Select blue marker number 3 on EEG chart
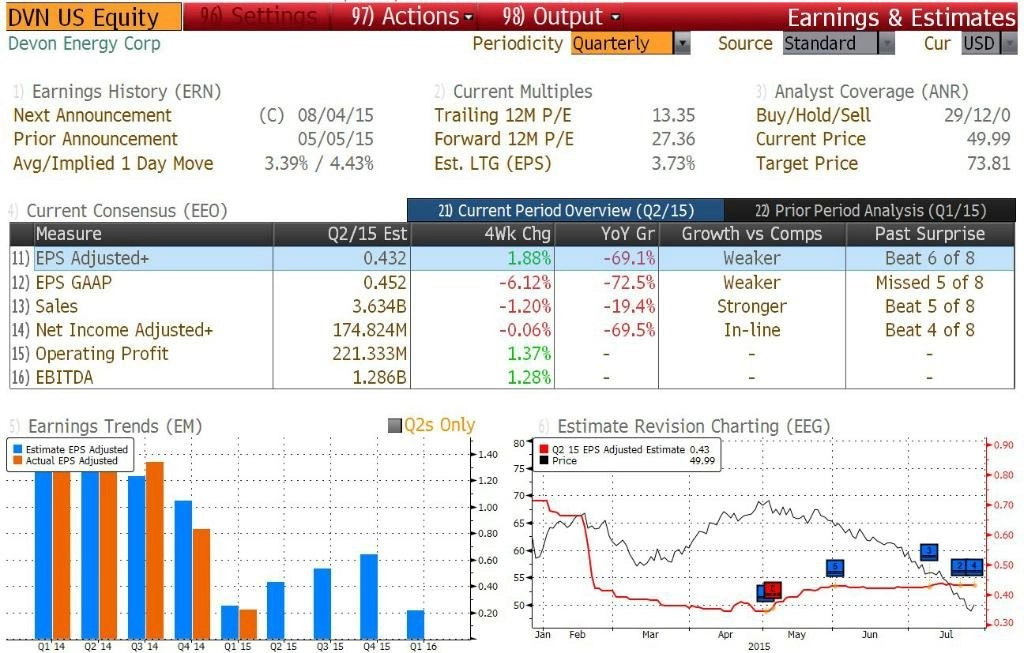 pos(929,552)
